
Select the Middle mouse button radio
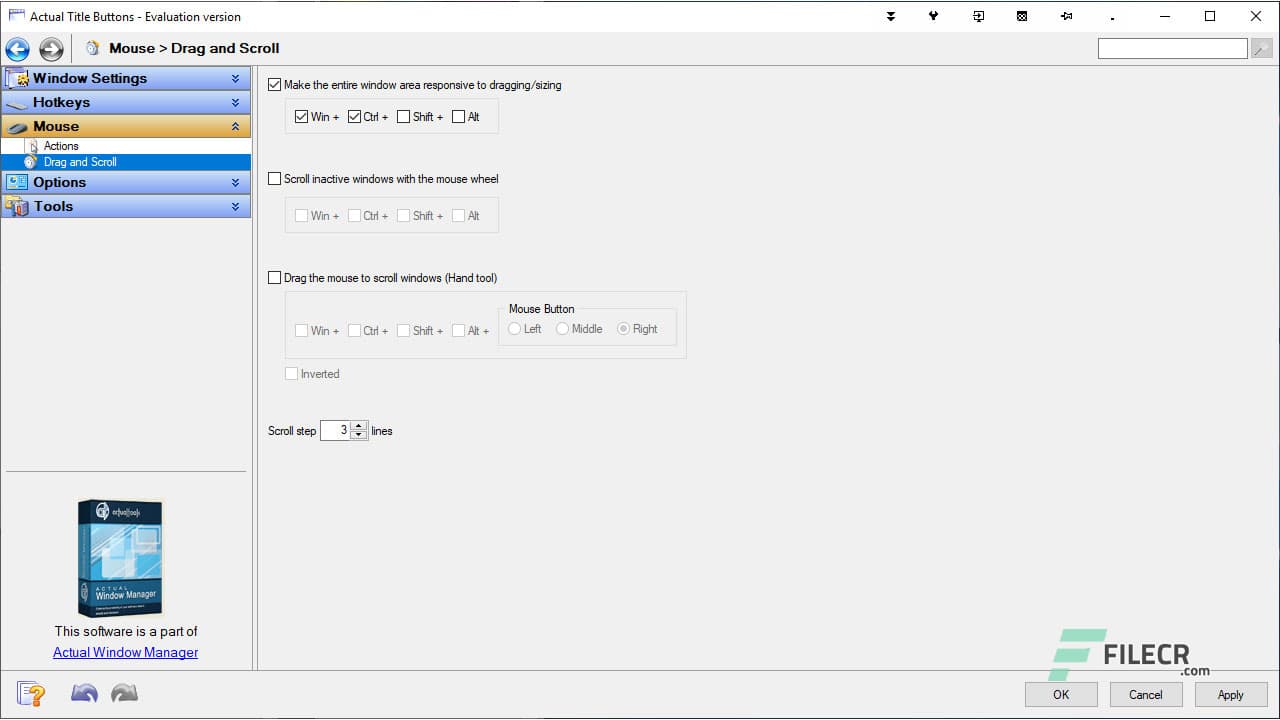(x=562, y=328)
